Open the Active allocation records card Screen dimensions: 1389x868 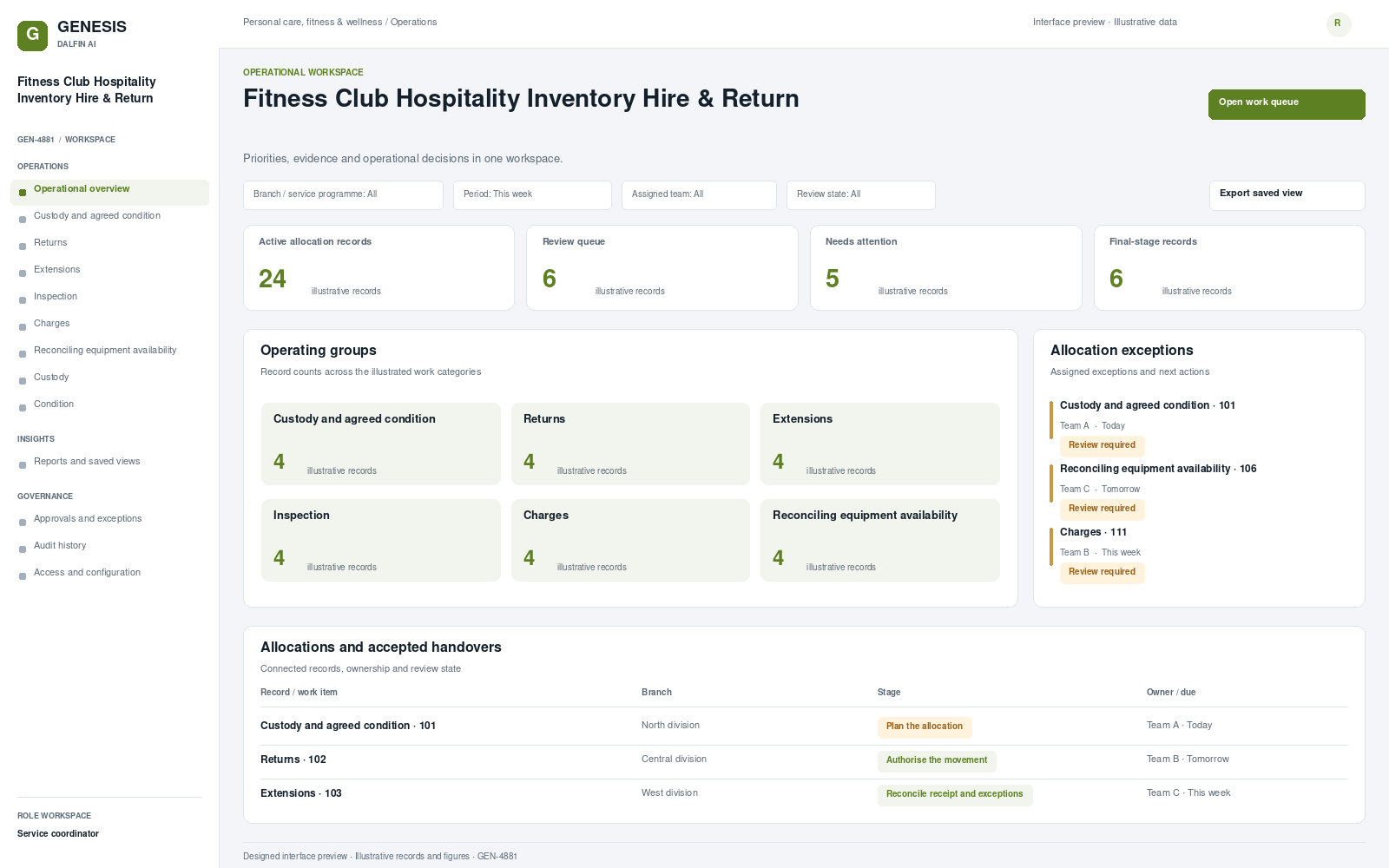(379, 267)
